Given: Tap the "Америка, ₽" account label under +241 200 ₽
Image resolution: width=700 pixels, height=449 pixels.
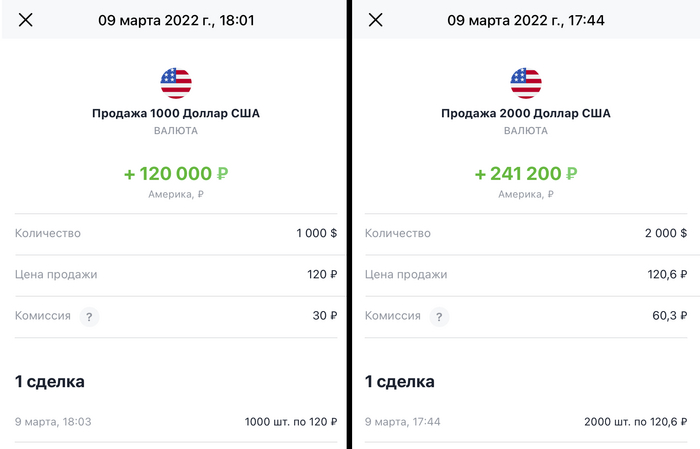Looking at the screenshot, I should 526,194.
